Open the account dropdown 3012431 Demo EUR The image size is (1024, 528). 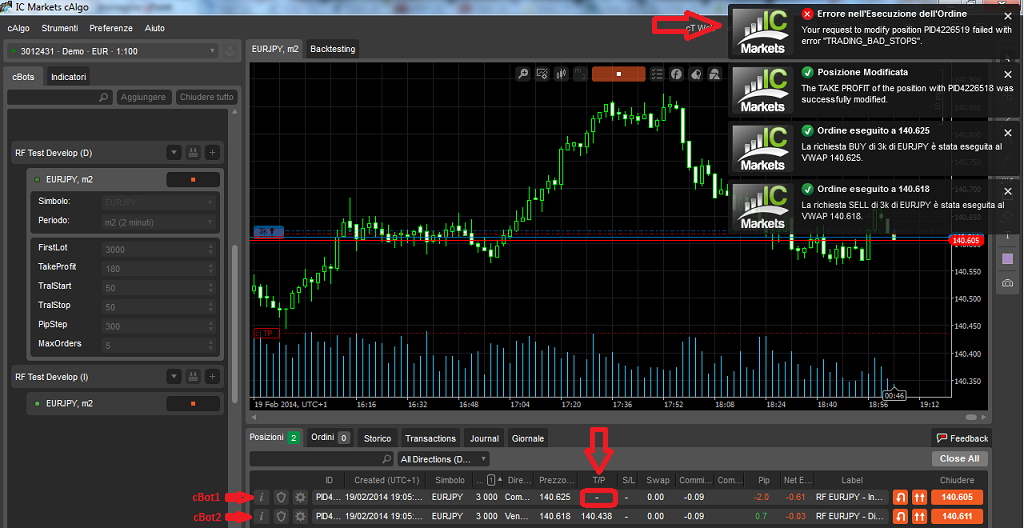111,51
